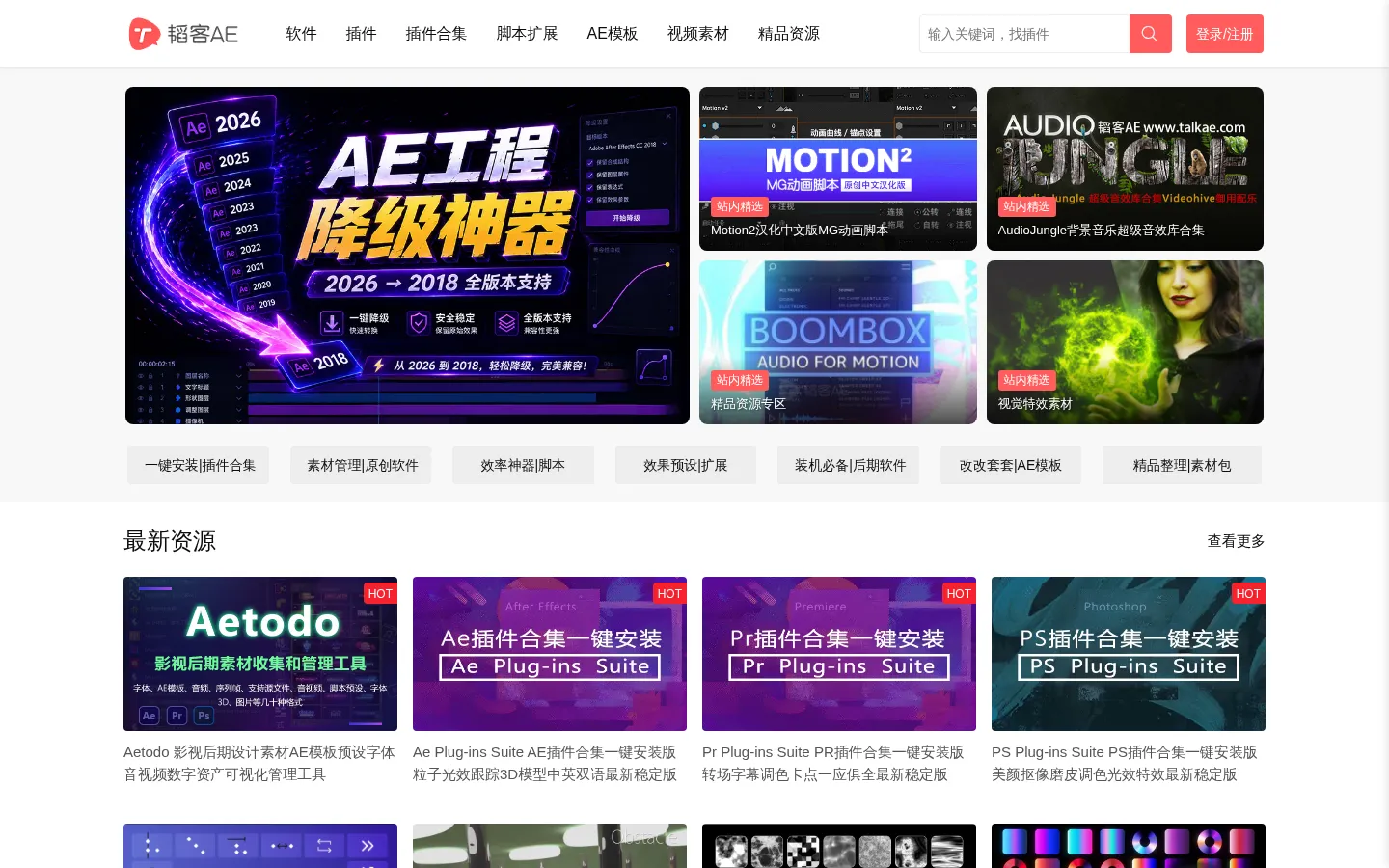Open the 视觉特效素材 banner card

point(1125,342)
